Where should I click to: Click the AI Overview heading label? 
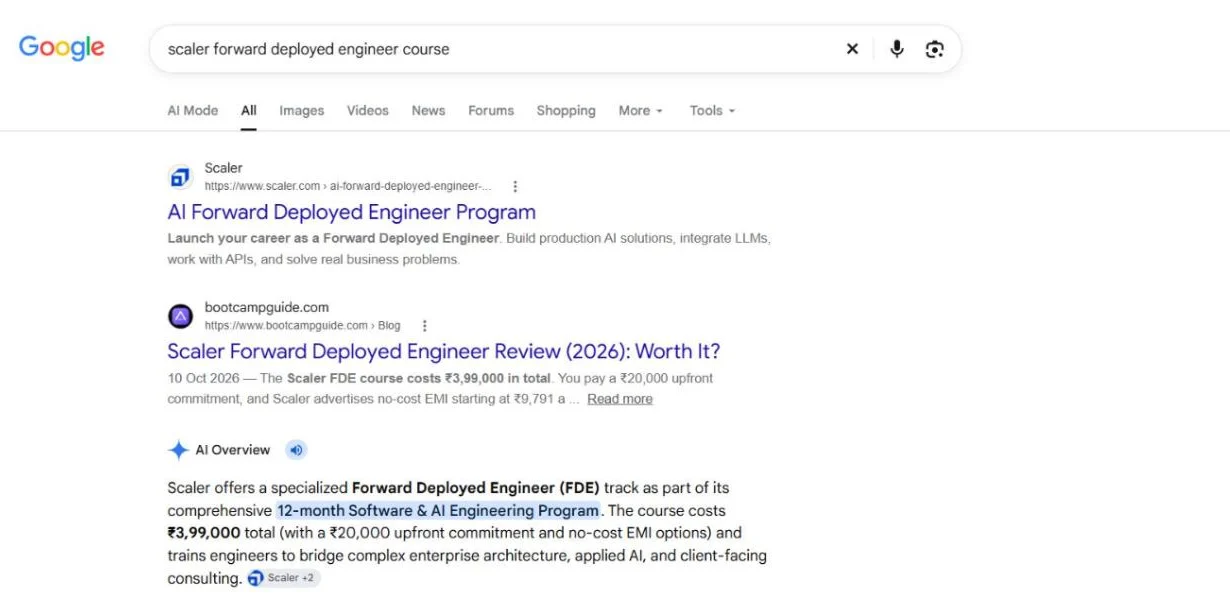click(x=232, y=450)
